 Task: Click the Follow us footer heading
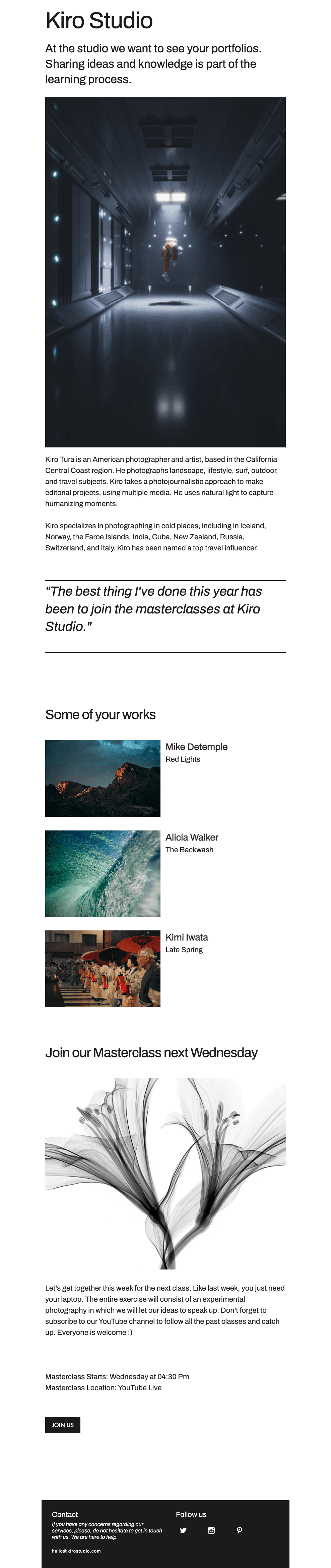click(x=191, y=1514)
